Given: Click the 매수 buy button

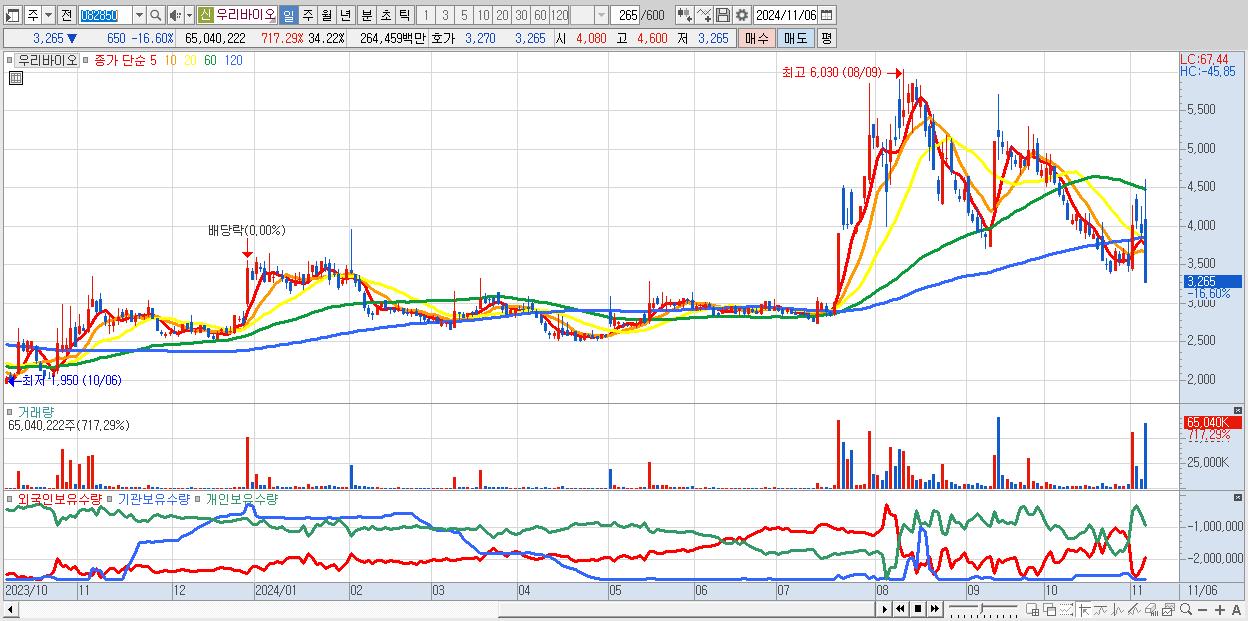Looking at the screenshot, I should click(757, 38).
